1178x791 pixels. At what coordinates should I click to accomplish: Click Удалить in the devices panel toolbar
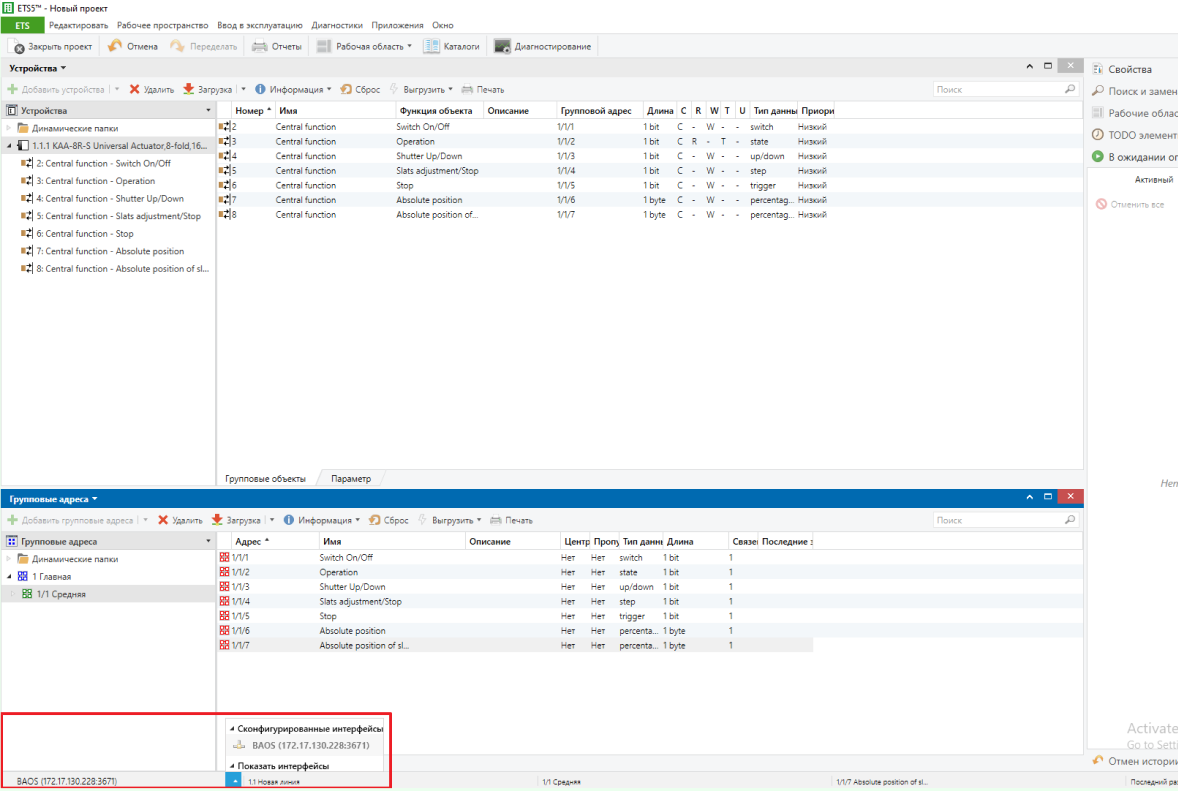point(151,89)
